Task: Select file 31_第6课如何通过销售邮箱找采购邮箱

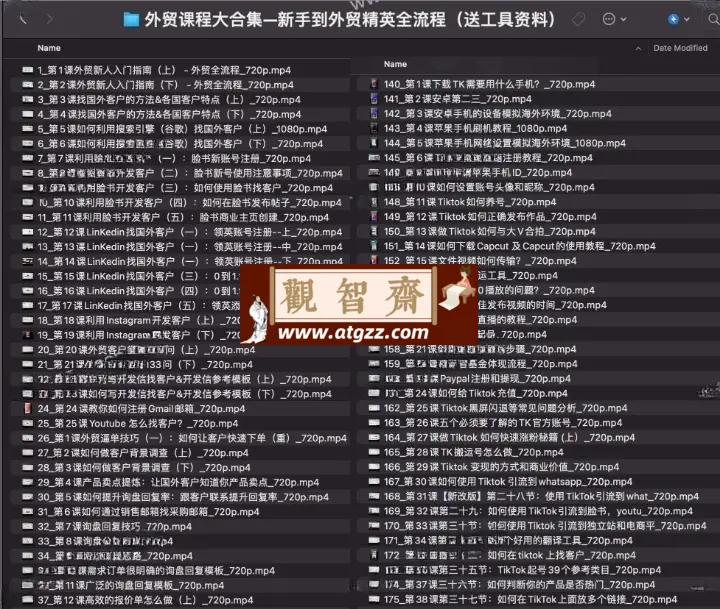Action: (x=148, y=511)
